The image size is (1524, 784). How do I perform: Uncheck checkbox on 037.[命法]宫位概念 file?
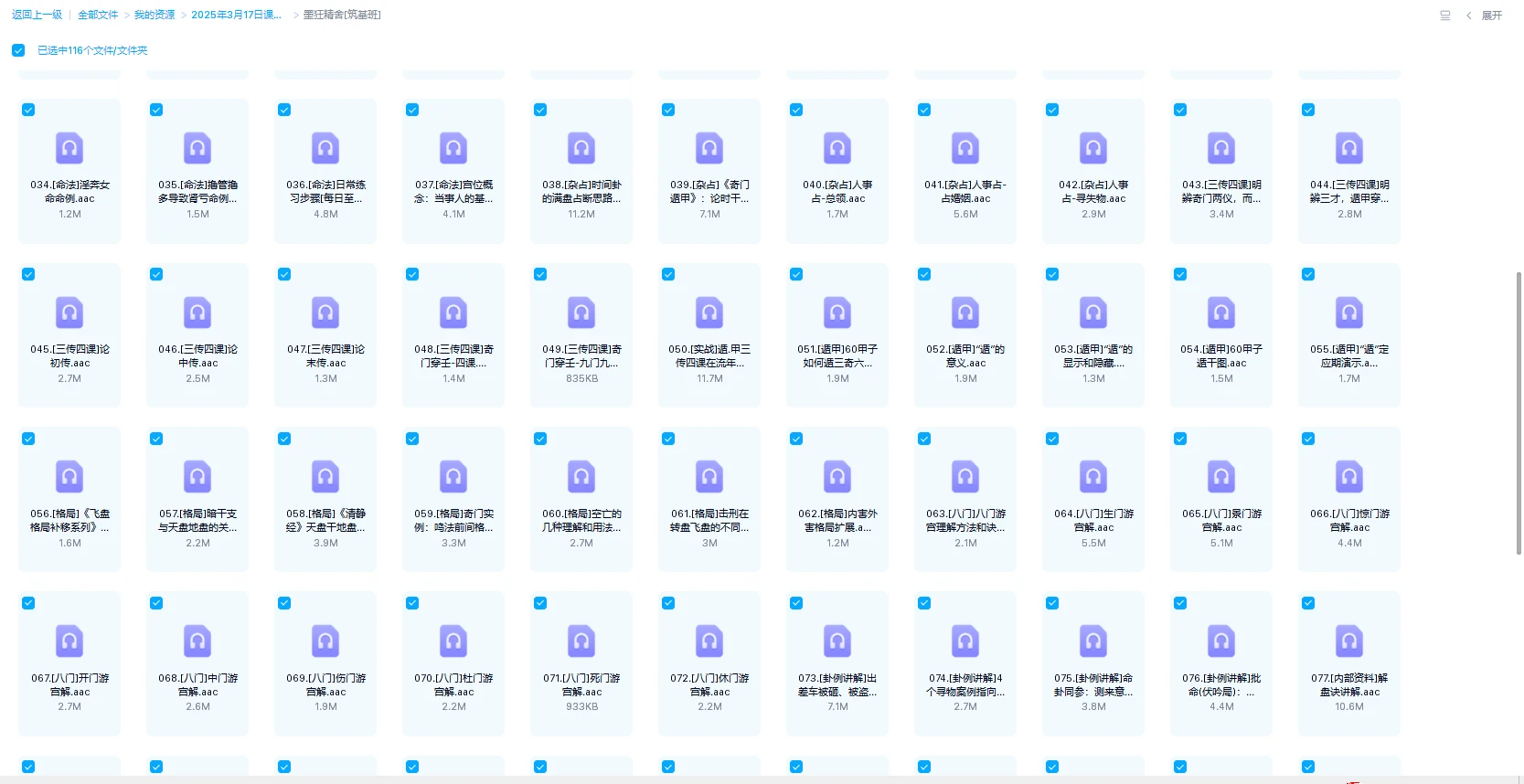point(412,110)
